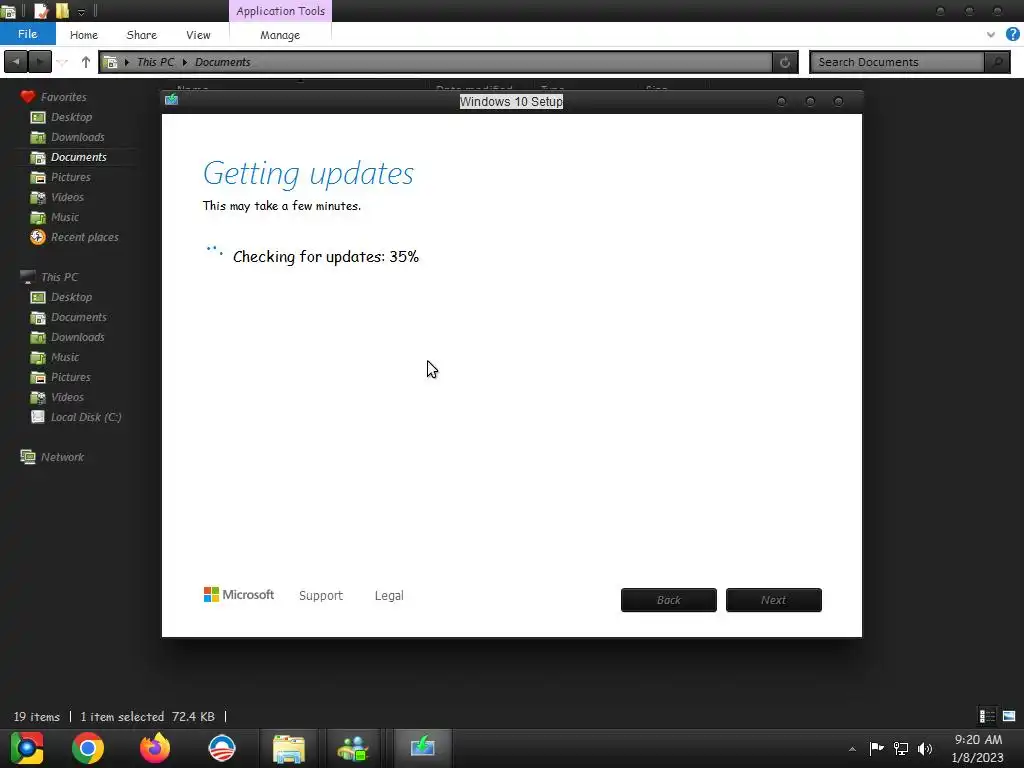Focus the Search Documents field
1024x768 pixels.
click(897, 62)
